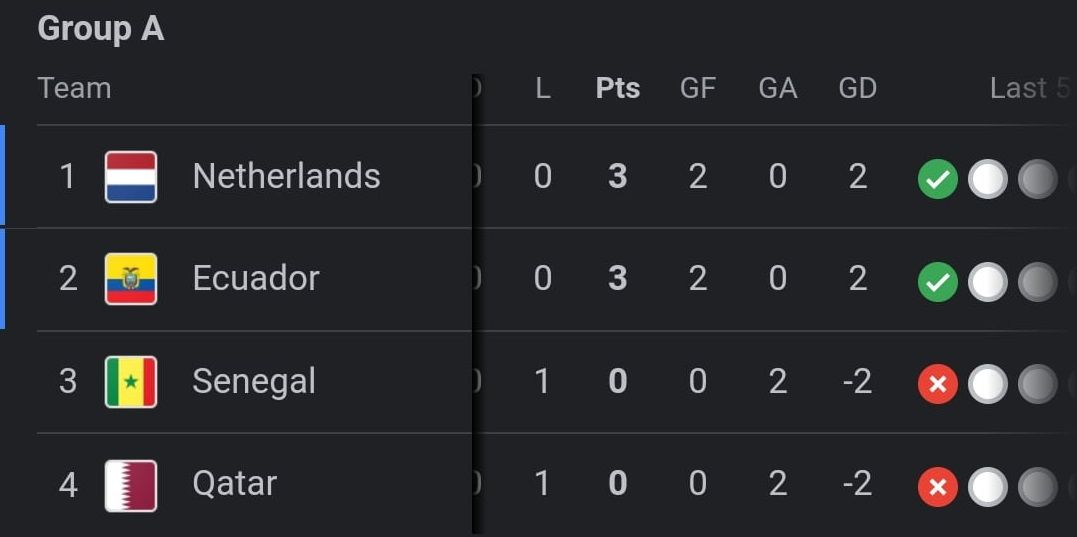Click Netherlands' white upcoming match circle

click(x=987, y=180)
